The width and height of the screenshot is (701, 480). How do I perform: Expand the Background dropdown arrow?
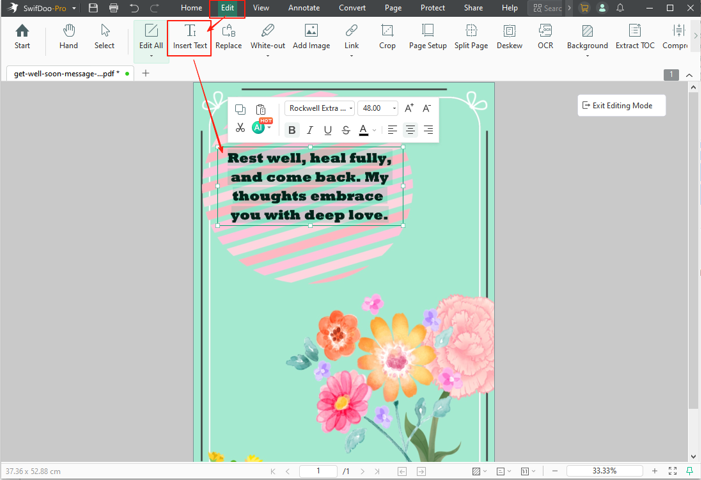tap(587, 56)
